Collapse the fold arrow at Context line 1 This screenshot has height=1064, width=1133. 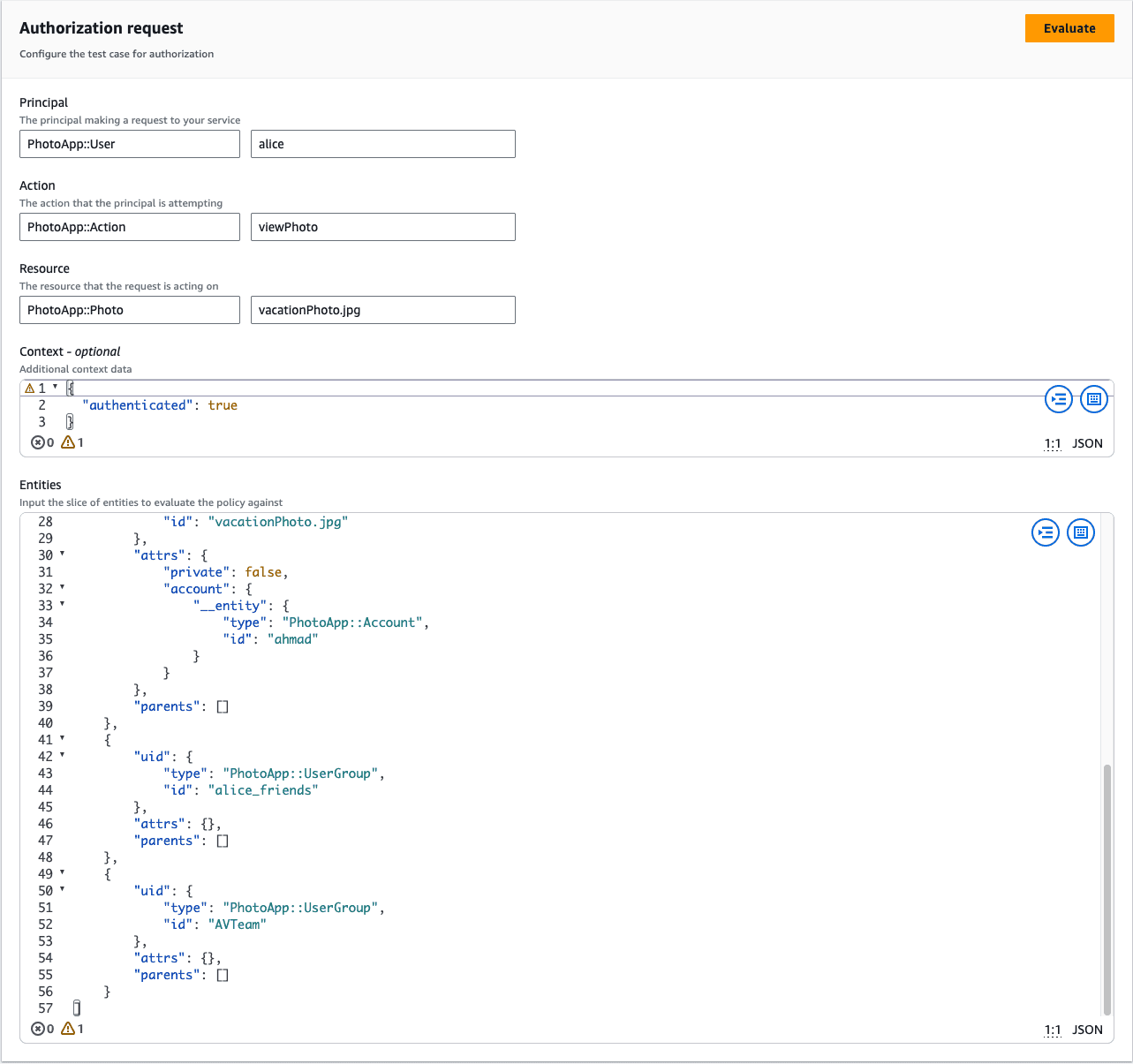55,388
